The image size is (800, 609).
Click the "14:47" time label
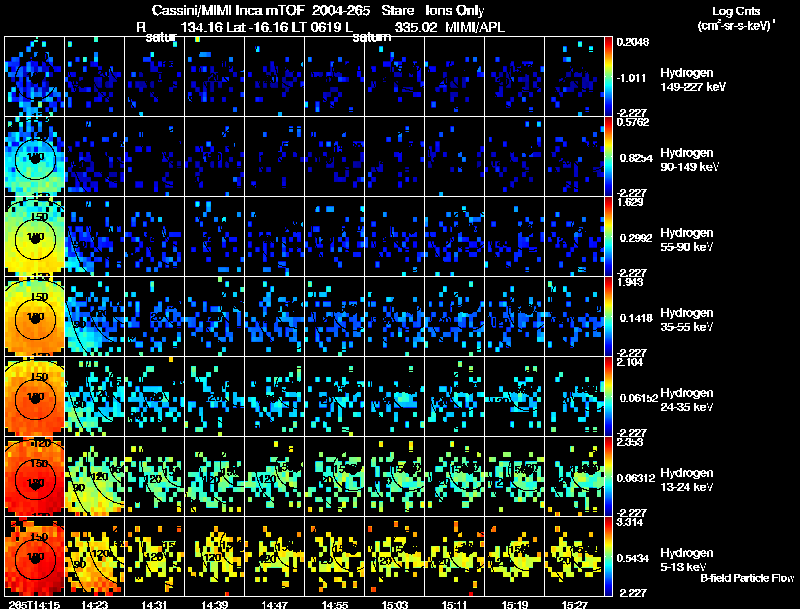tap(274, 604)
